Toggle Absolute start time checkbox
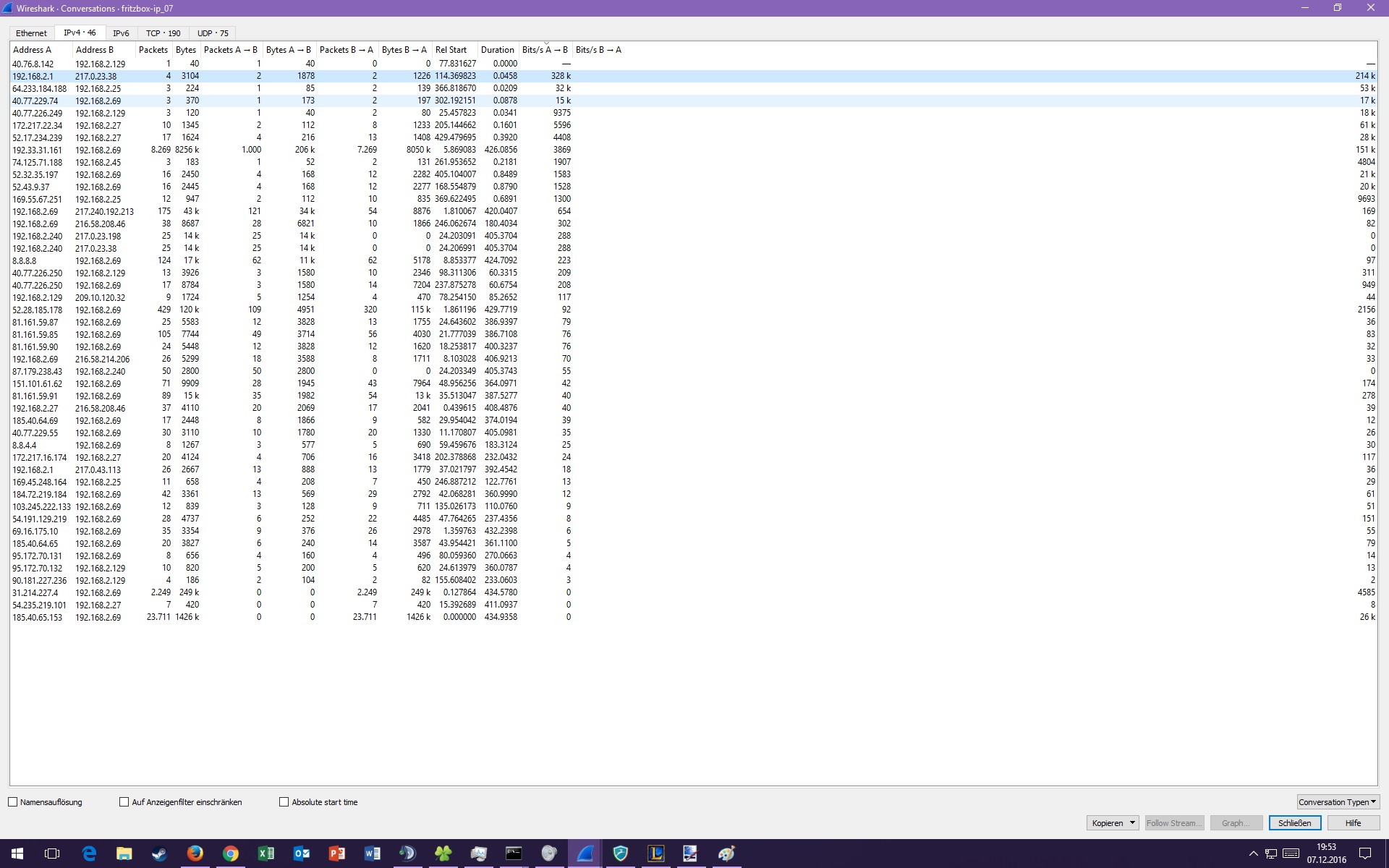Screen dimensions: 1389x868 [x=284, y=802]
